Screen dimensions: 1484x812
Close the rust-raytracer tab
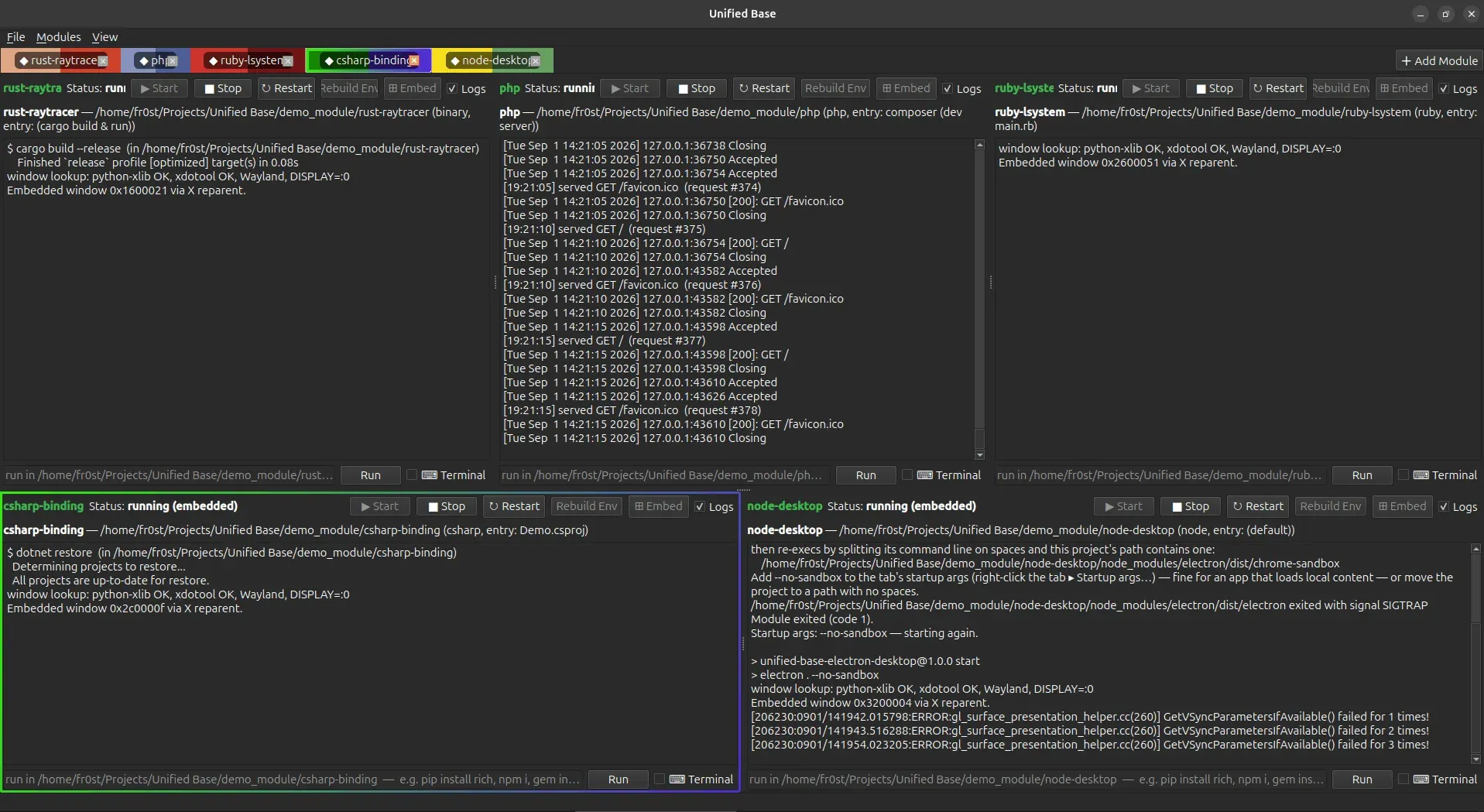[x=103, y=61]
